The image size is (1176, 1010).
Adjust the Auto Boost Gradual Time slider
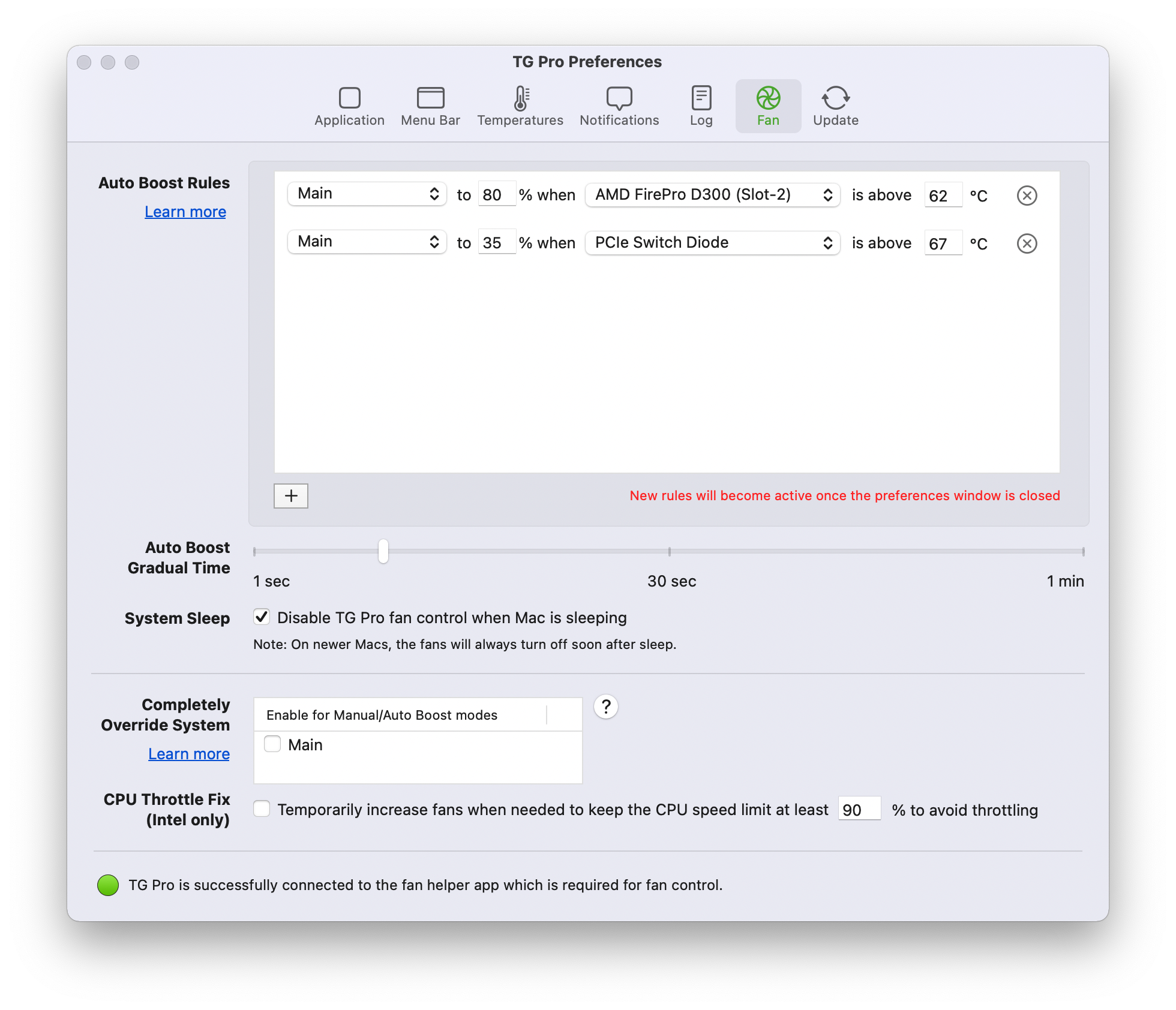pyautogui.click(x=382, y=552)
